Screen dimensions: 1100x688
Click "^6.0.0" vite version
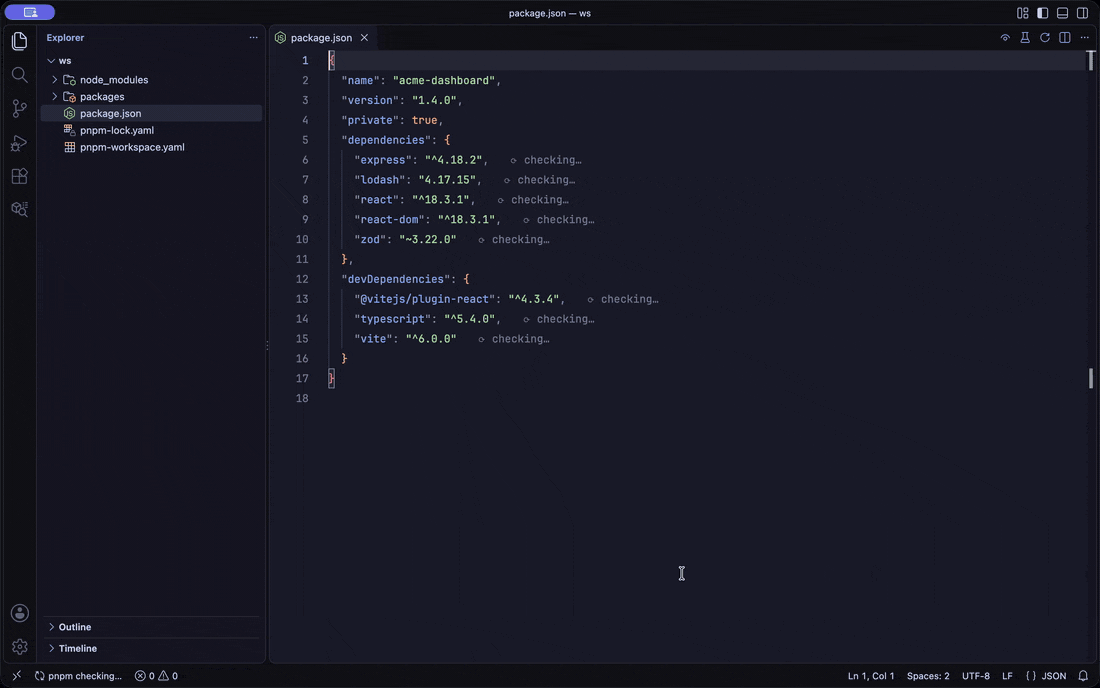431,339
